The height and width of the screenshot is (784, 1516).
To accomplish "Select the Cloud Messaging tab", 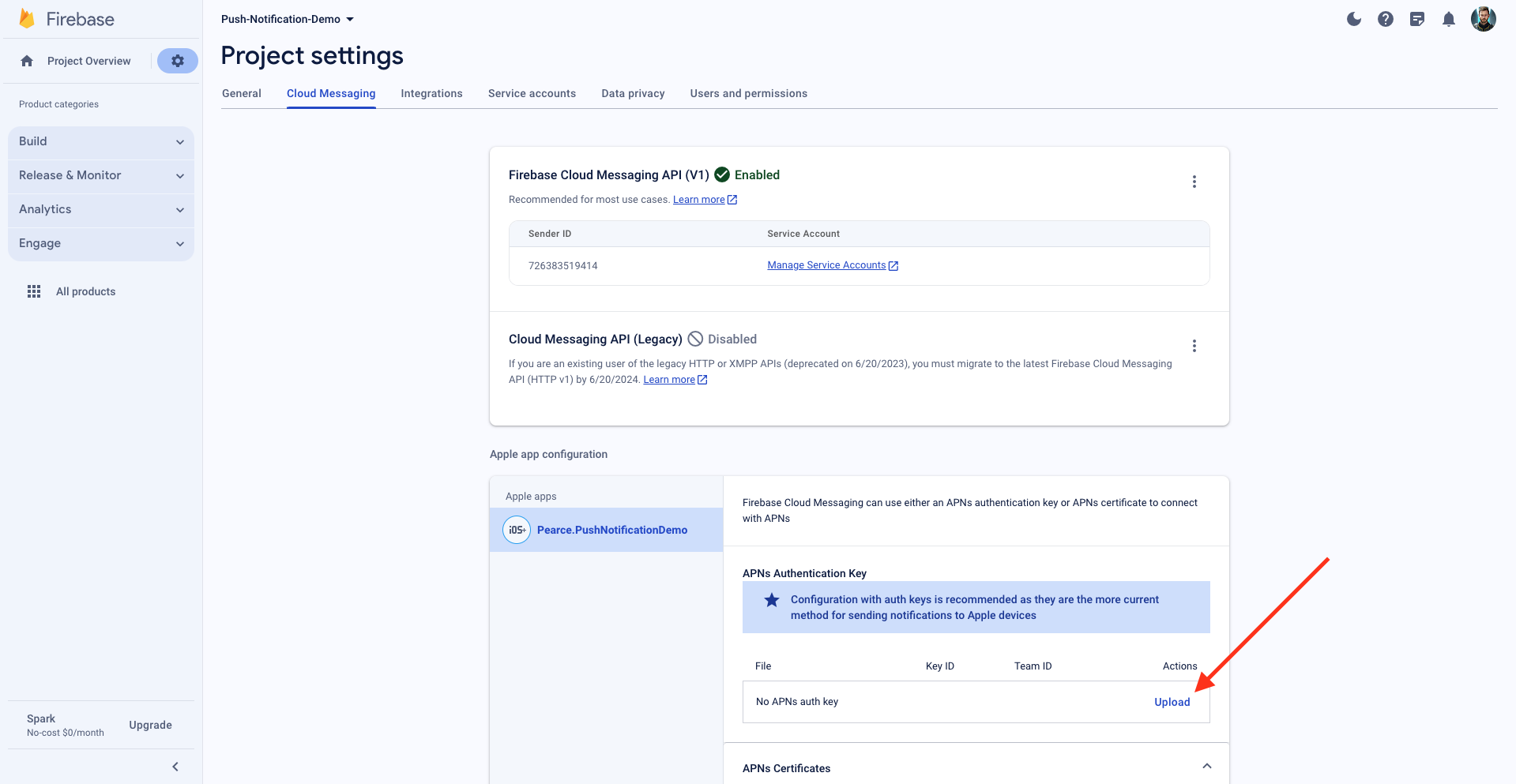I will [x=331, y=93].
